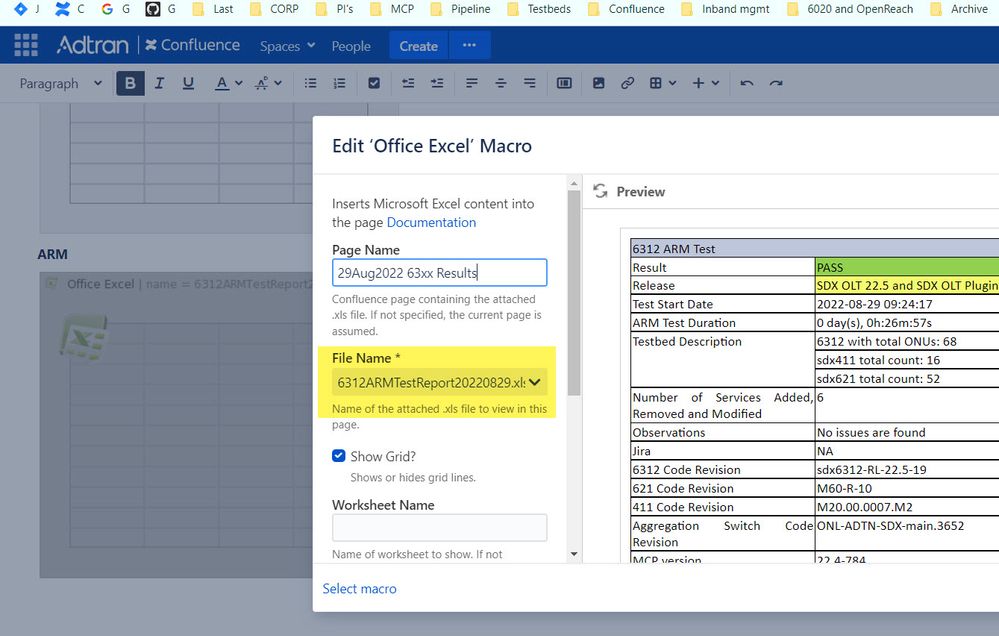Click the macro settings scroll down arrow
This screenshot has height=636, width=999.
(574, 554)
